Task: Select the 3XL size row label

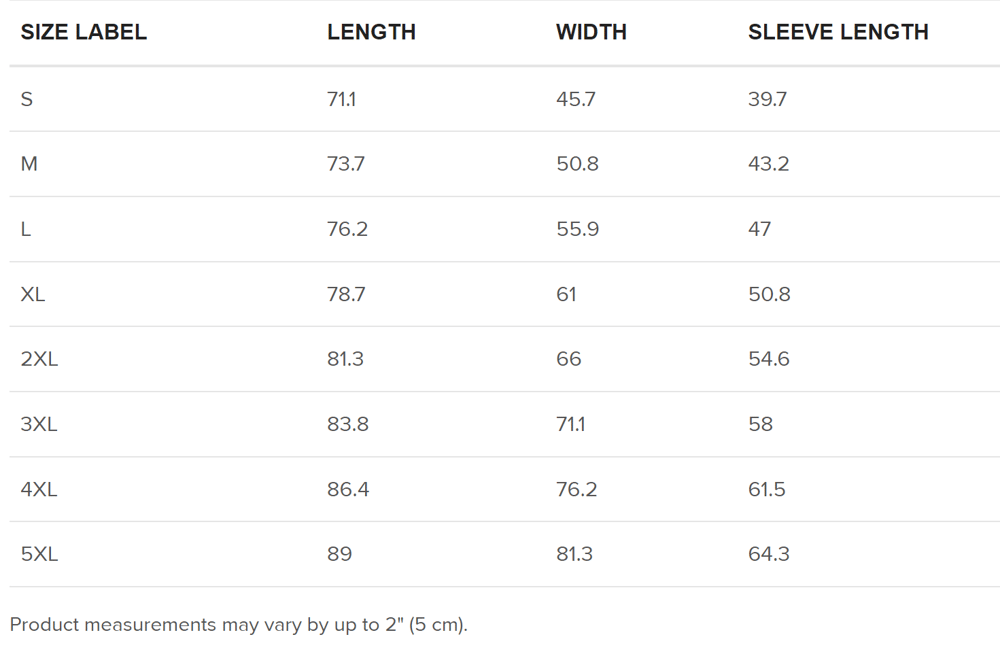Action: (39, 424)
